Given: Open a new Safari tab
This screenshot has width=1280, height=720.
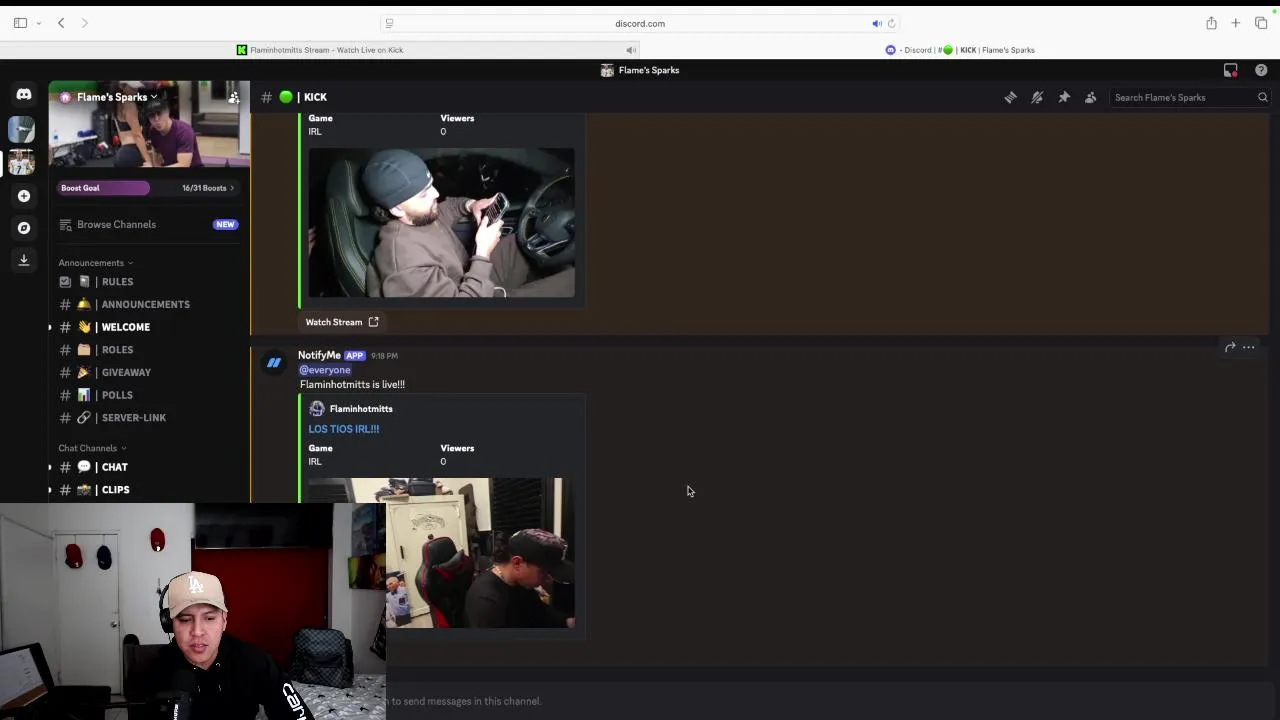Looking at the screenshot, I should [1236, 23].
